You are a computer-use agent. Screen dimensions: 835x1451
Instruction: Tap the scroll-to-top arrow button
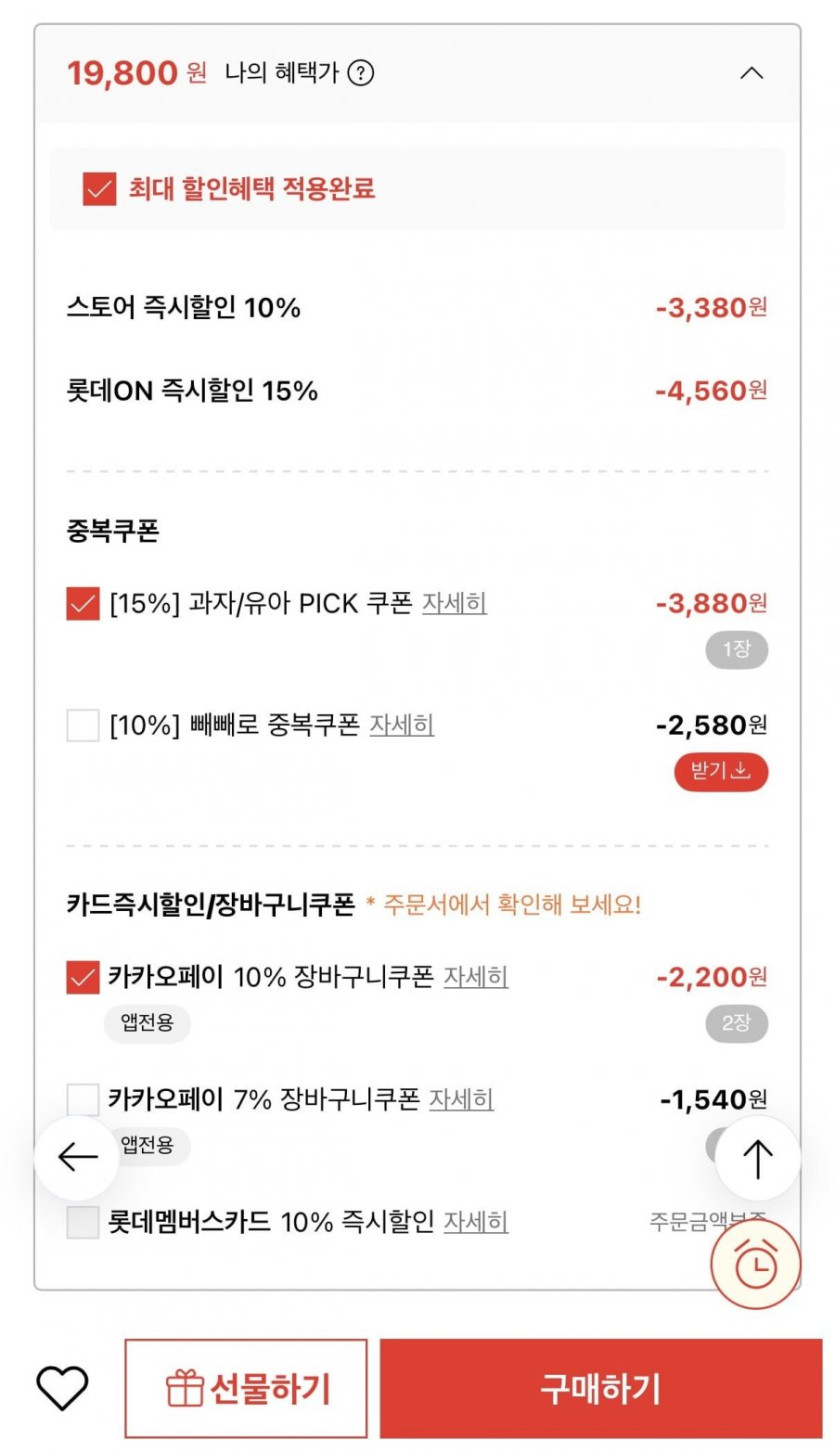(758, 1158)
